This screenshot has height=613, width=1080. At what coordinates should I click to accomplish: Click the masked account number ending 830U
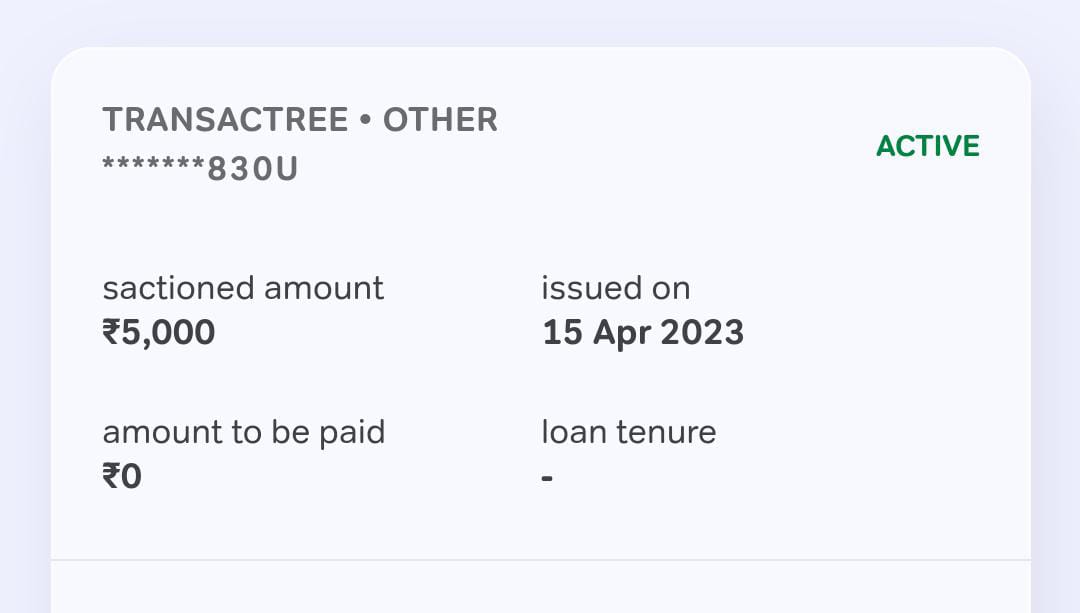click(200, 169)
